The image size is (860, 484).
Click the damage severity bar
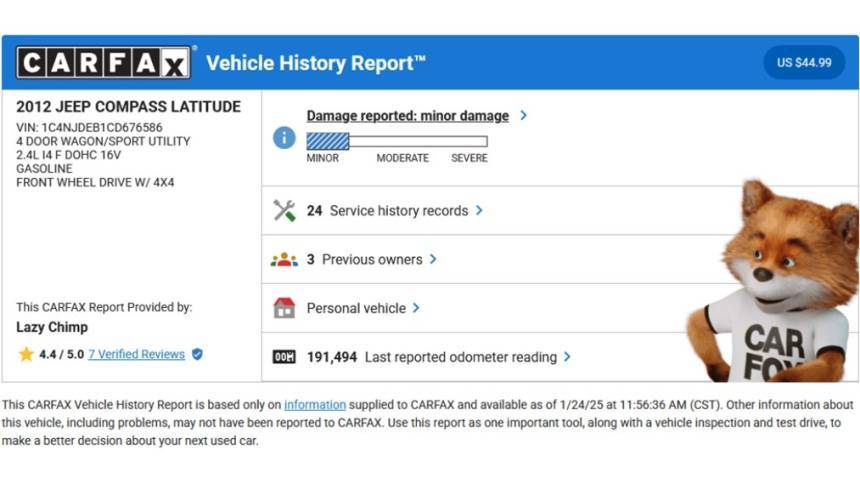tap(397, 142)
